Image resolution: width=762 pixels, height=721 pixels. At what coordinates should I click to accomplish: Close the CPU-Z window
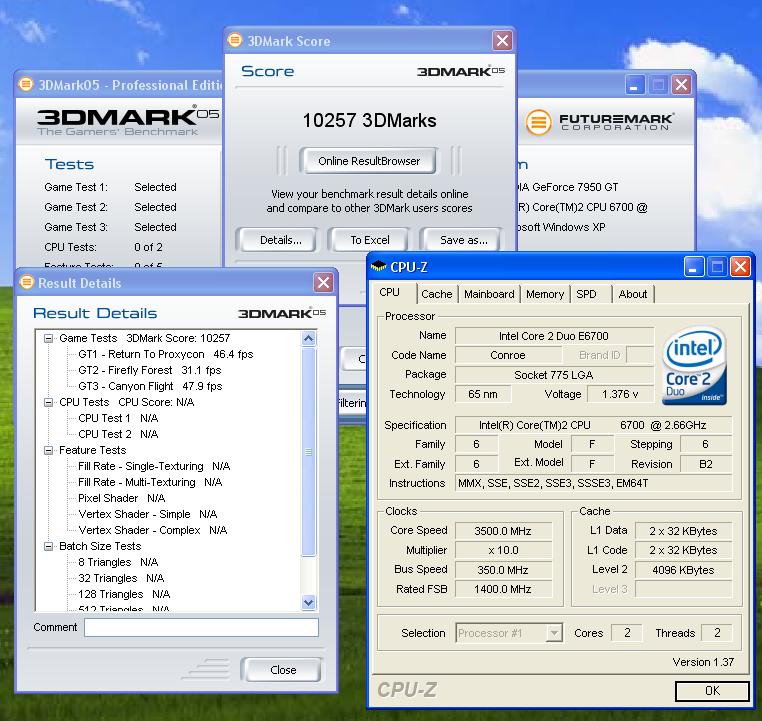pyautogui.click(x=740, y=267)
